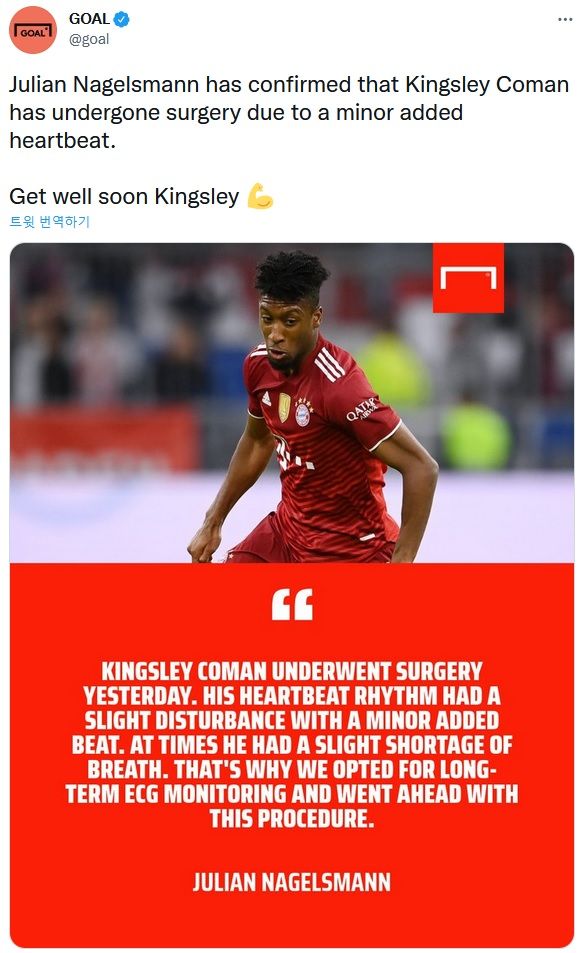Click the JULIAN NAGELSMANN attribution text
This screenshot has height=953, width=581.
[x=292, y=882]
